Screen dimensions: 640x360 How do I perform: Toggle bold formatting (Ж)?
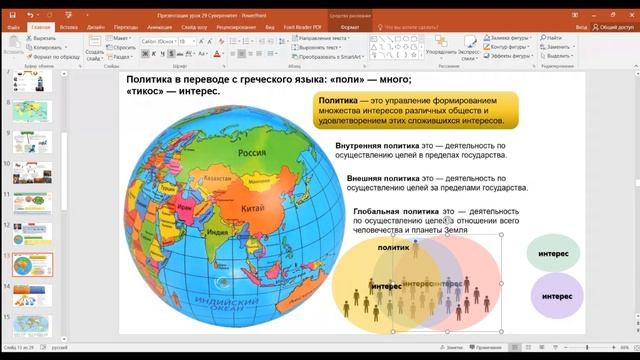coord(145,54)
